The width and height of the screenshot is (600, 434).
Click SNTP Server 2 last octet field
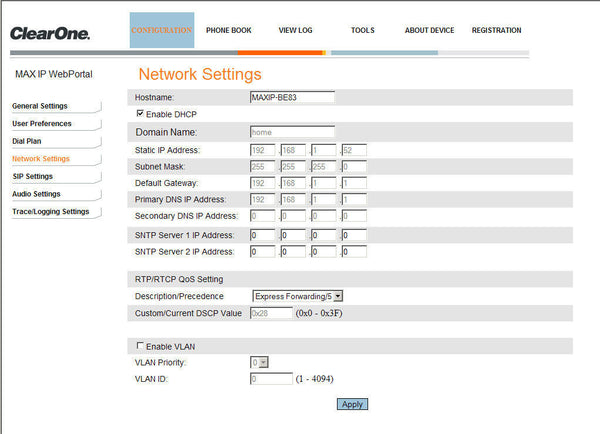[354, 251]
